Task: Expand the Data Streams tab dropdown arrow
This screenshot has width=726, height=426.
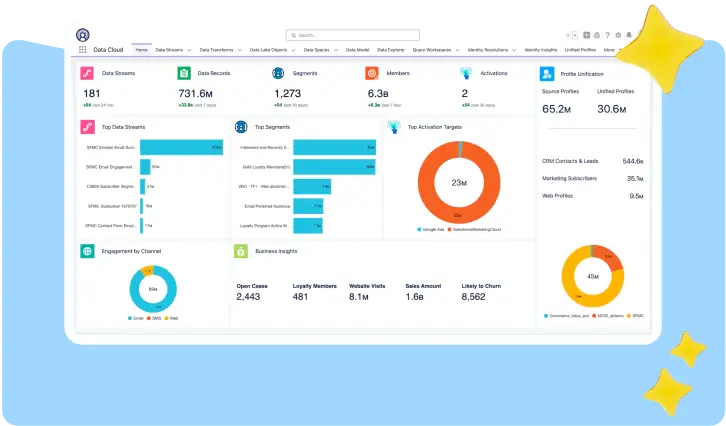Action: pos(189,50)
